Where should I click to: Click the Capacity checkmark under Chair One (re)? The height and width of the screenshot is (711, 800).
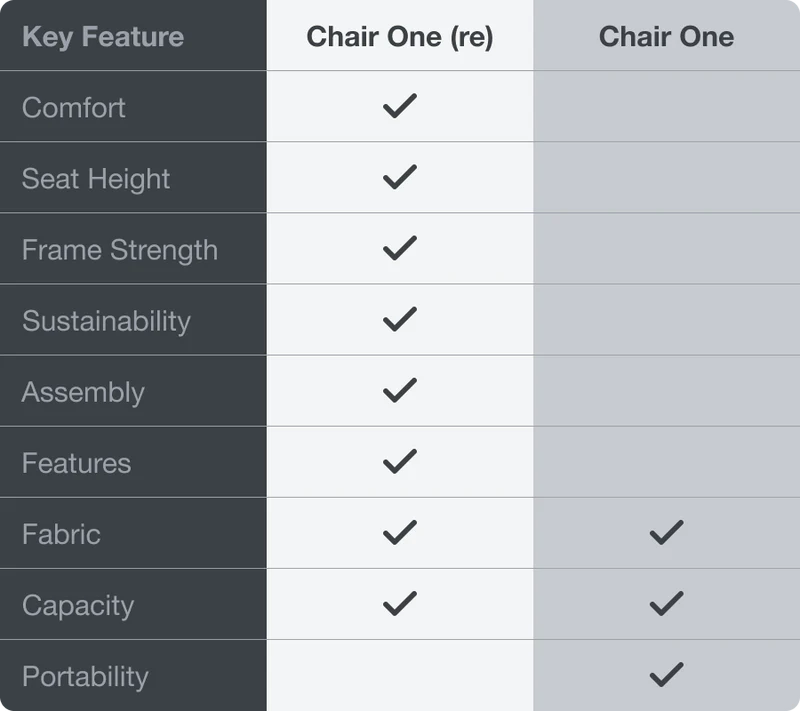pyautogui.click(x=399, y=604)
